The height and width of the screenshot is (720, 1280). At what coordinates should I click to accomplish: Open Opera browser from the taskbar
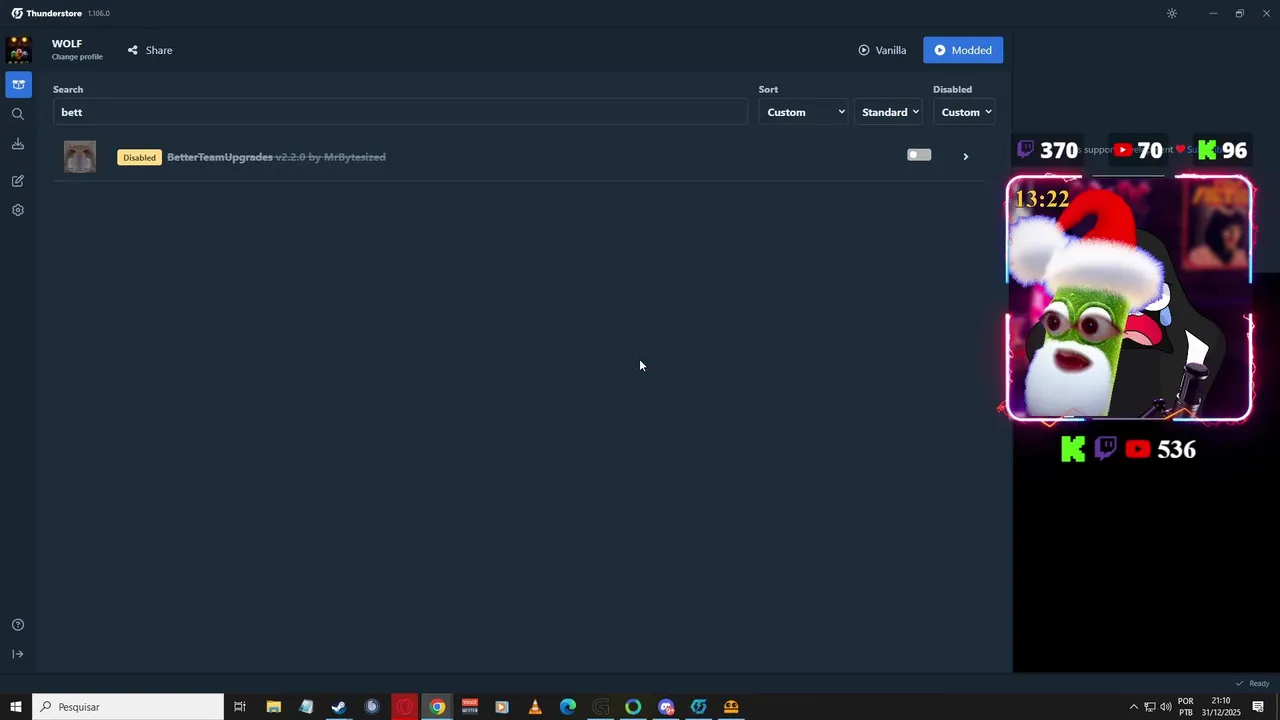[404, 707]
